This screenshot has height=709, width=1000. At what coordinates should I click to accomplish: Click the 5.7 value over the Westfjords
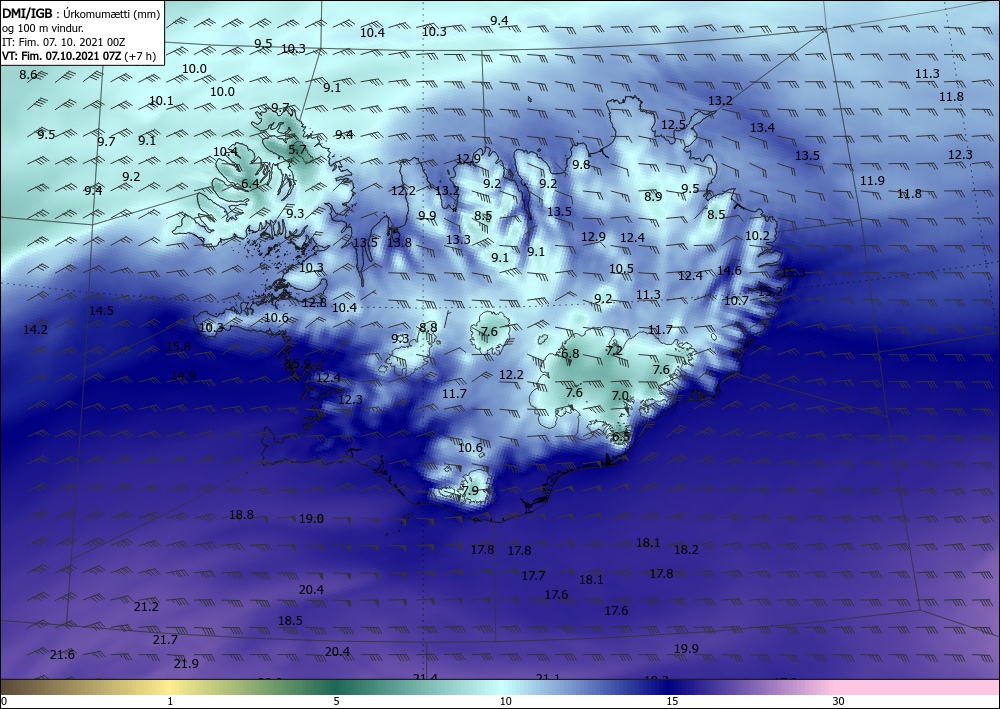pyautogui.click(x=298, y=150)
